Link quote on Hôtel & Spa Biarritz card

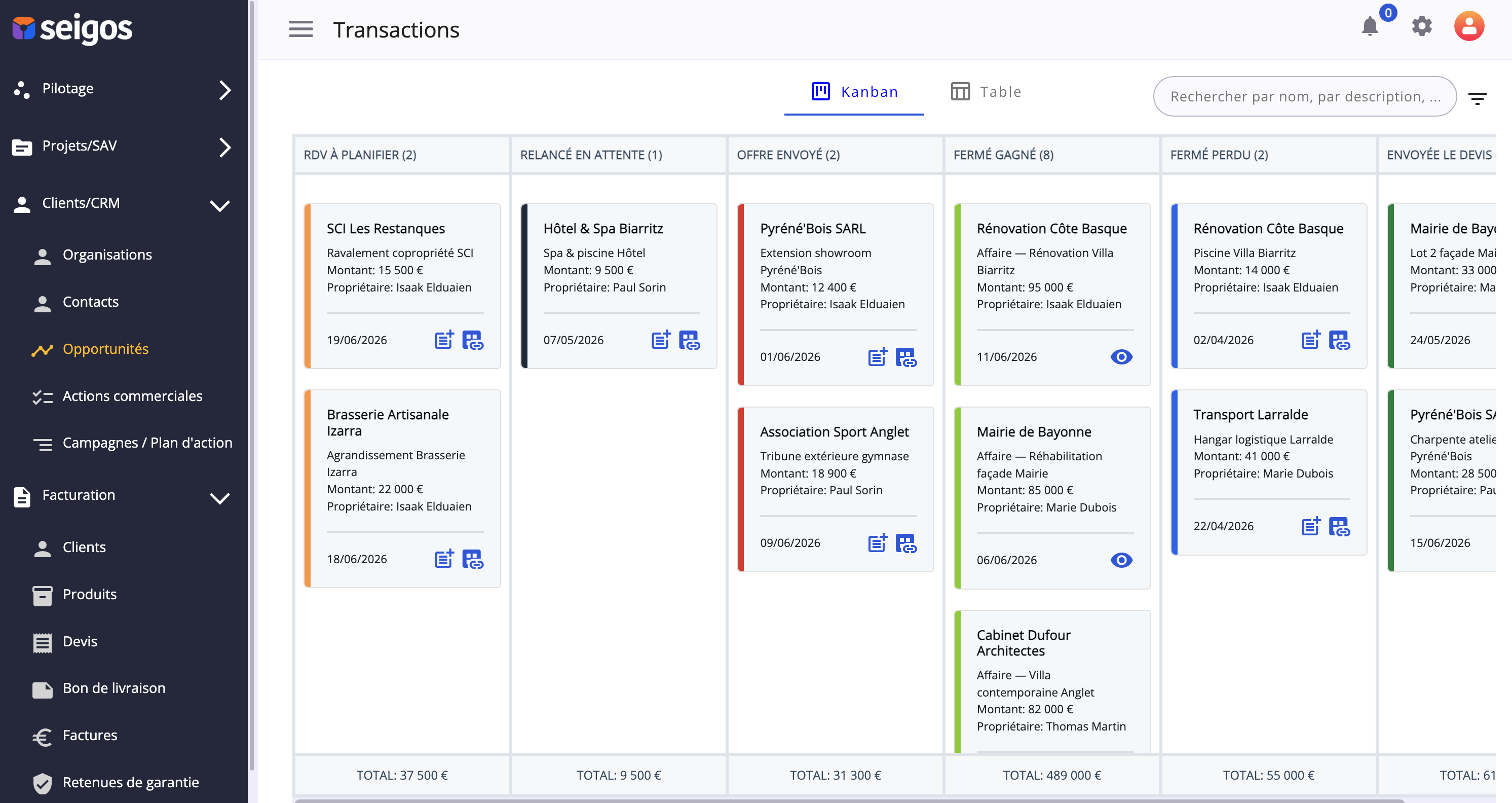point(689,340)
